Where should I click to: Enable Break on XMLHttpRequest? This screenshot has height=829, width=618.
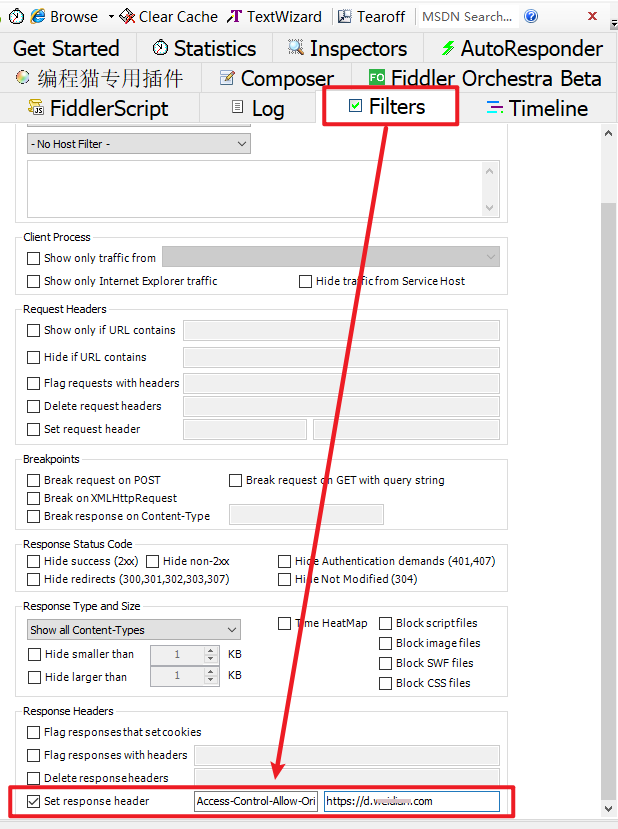click(x=33, y=498)
